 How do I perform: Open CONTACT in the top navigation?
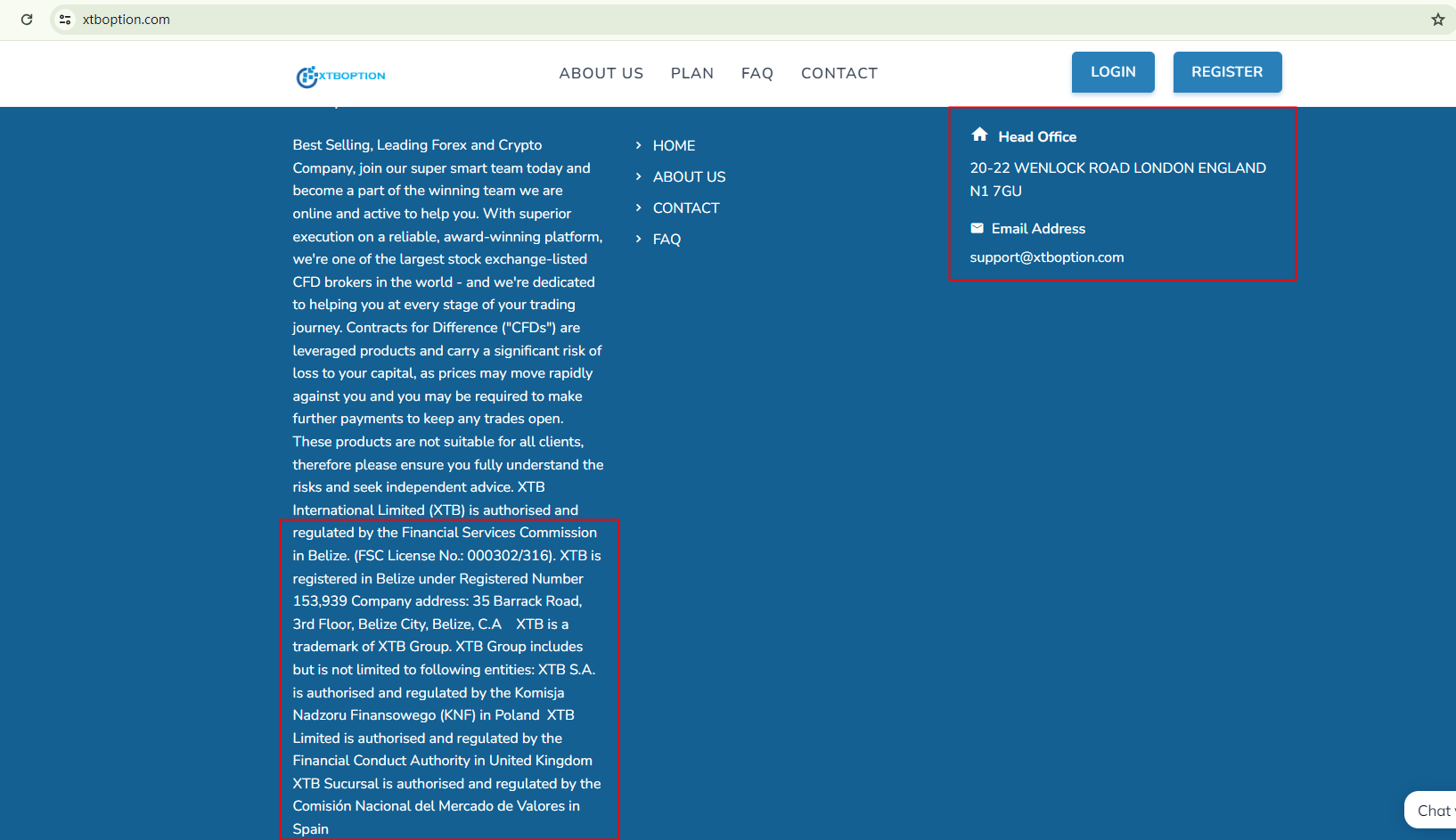point(839,73)
